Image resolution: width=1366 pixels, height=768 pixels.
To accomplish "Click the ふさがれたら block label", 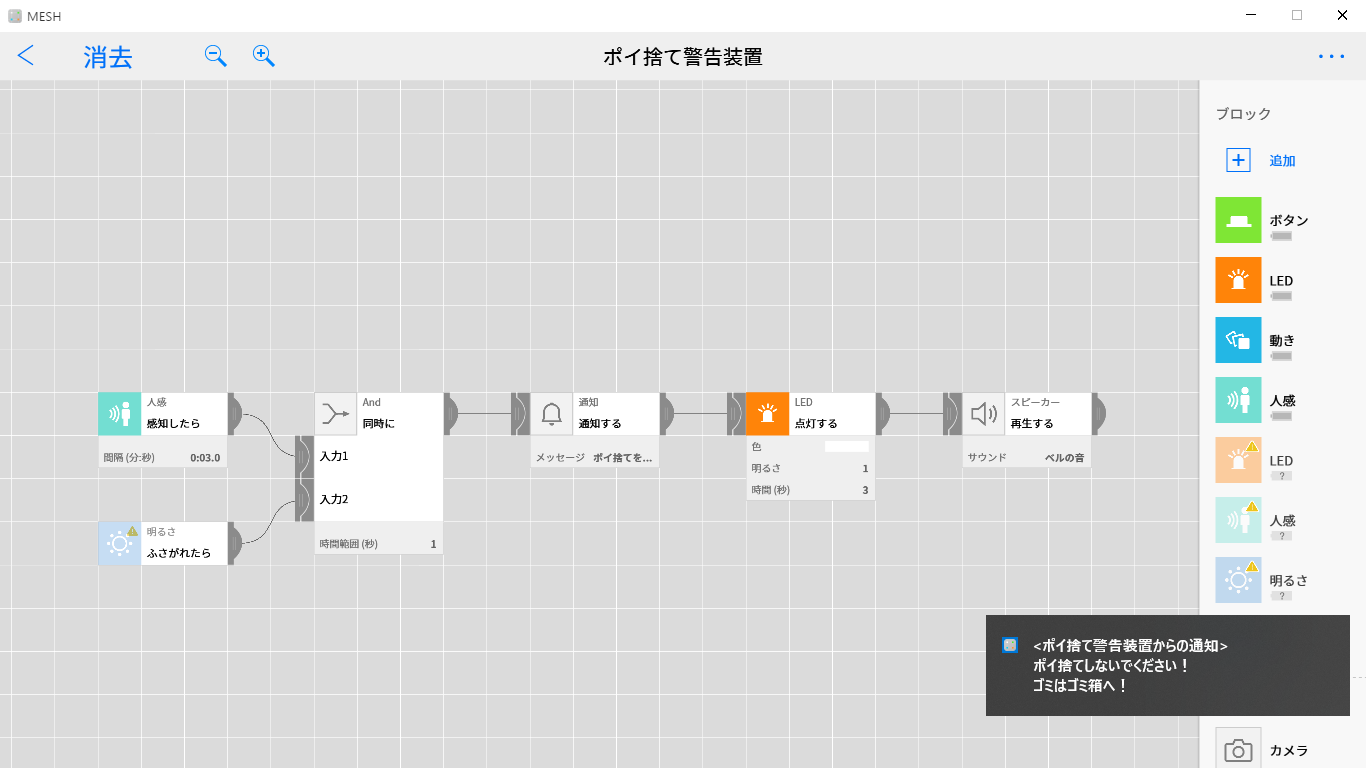I will [179, 553].
